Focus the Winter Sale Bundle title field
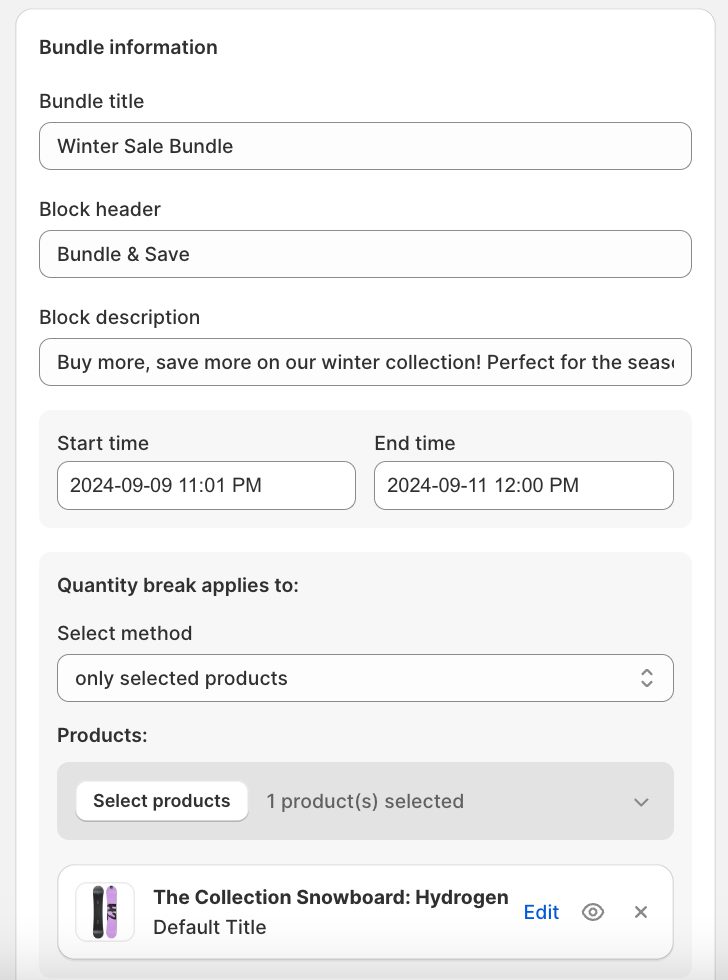The image size is (728, 980). (365, 146)
